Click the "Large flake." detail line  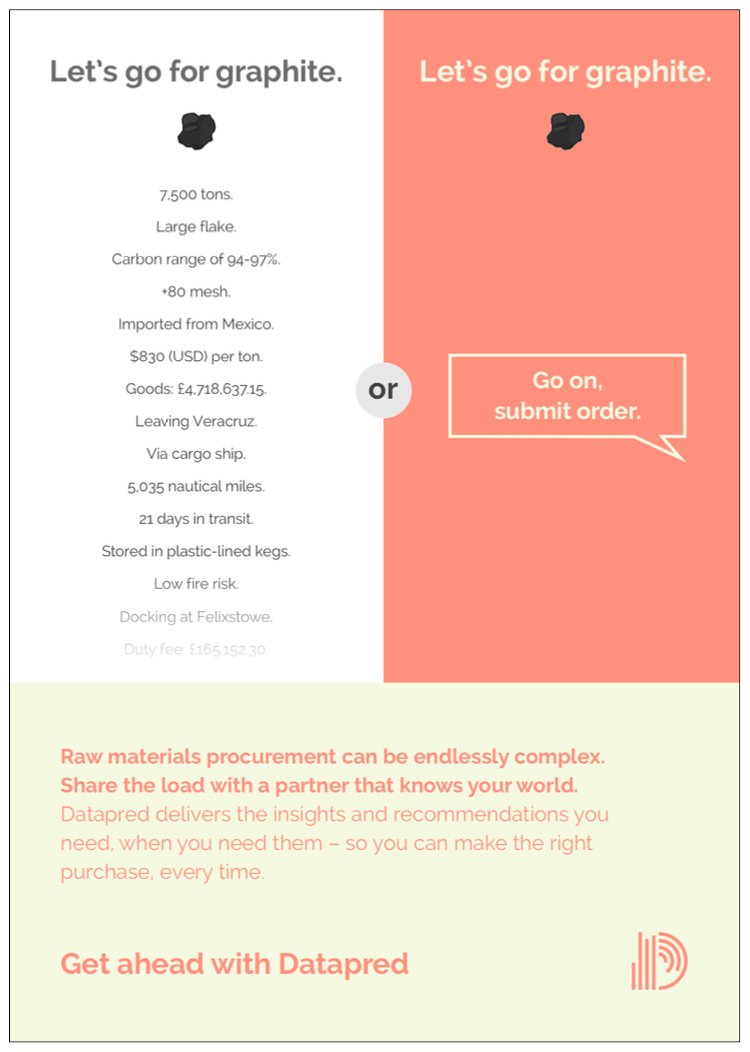pyautogui.click(x=196, y=227)
